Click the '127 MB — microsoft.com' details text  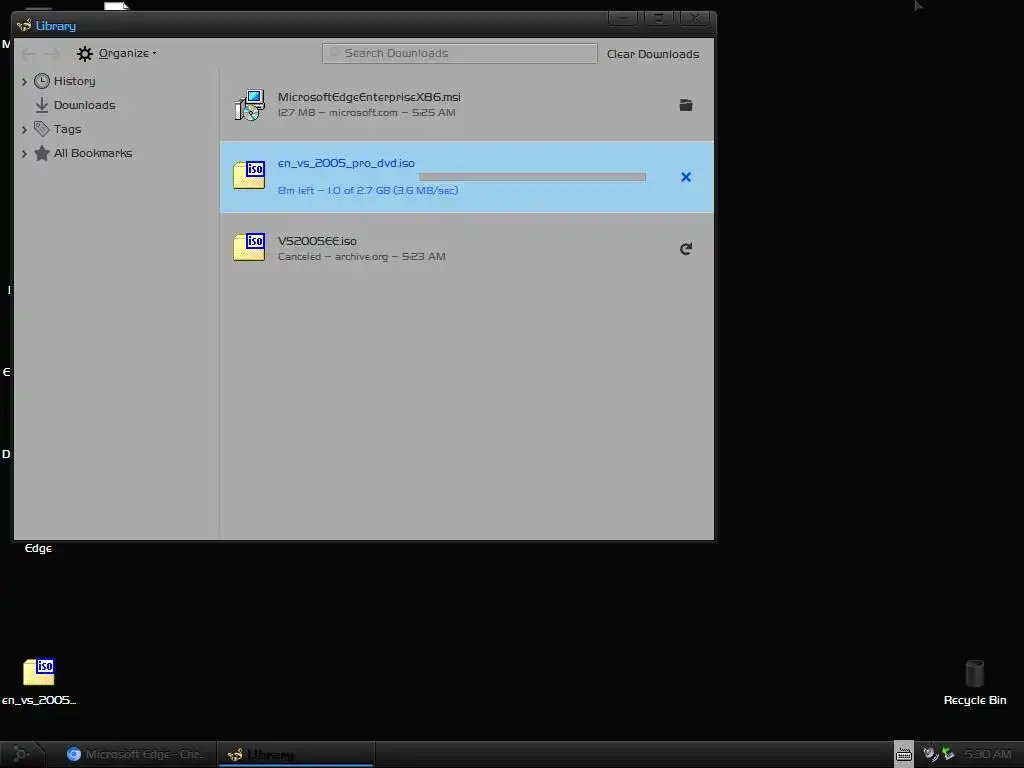[366, 112]
